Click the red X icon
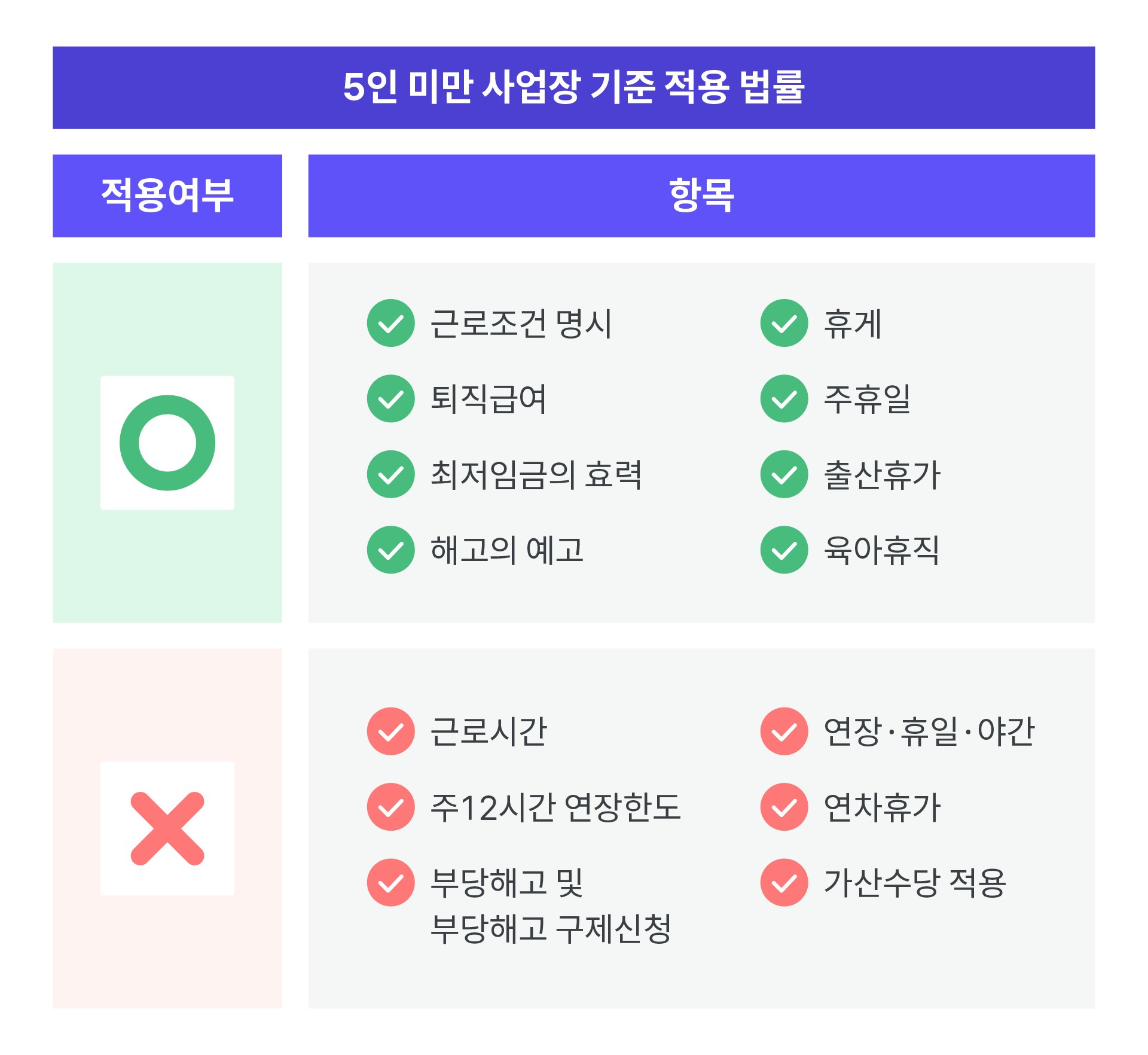 [167, 828]
